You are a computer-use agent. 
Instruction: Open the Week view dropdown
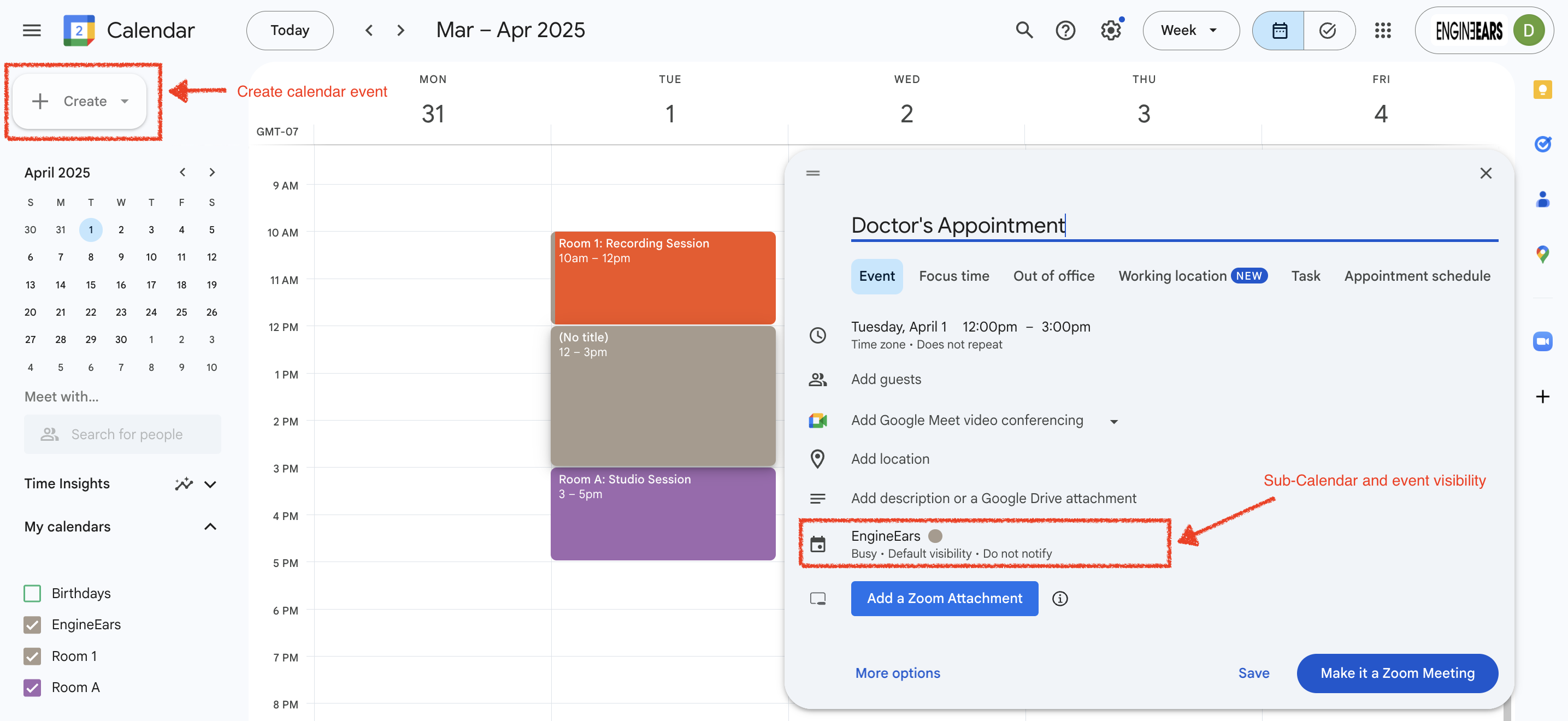1190,31
